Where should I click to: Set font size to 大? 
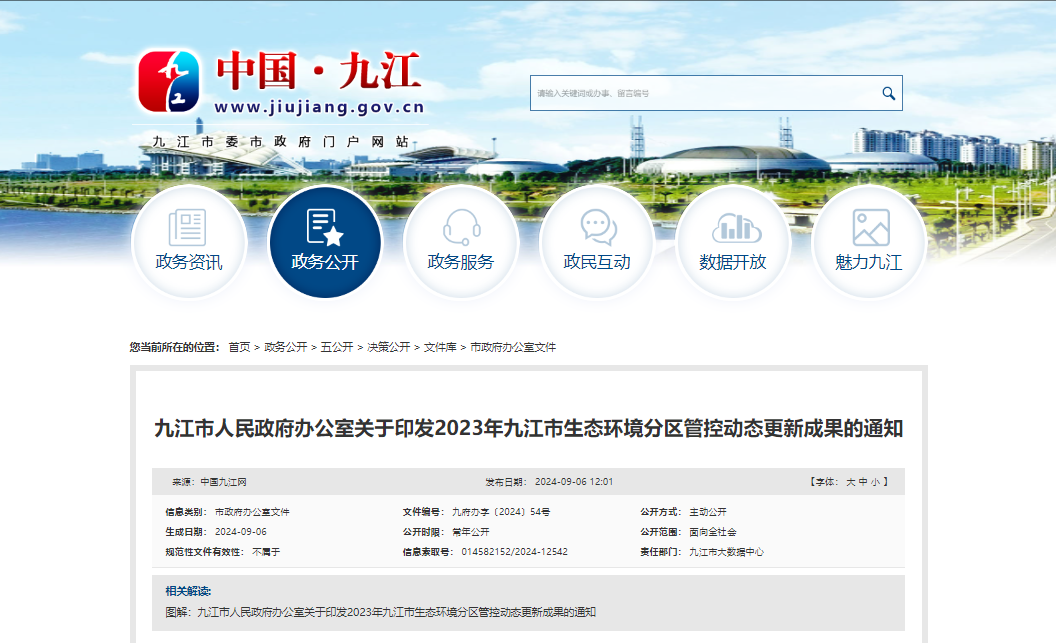tap(851, 482)
